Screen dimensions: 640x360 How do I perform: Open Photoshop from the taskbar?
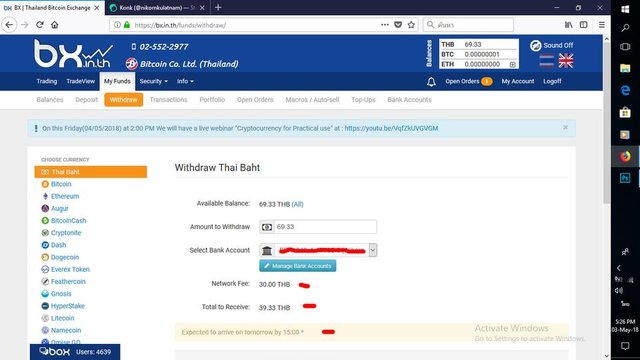click(625, 178)
